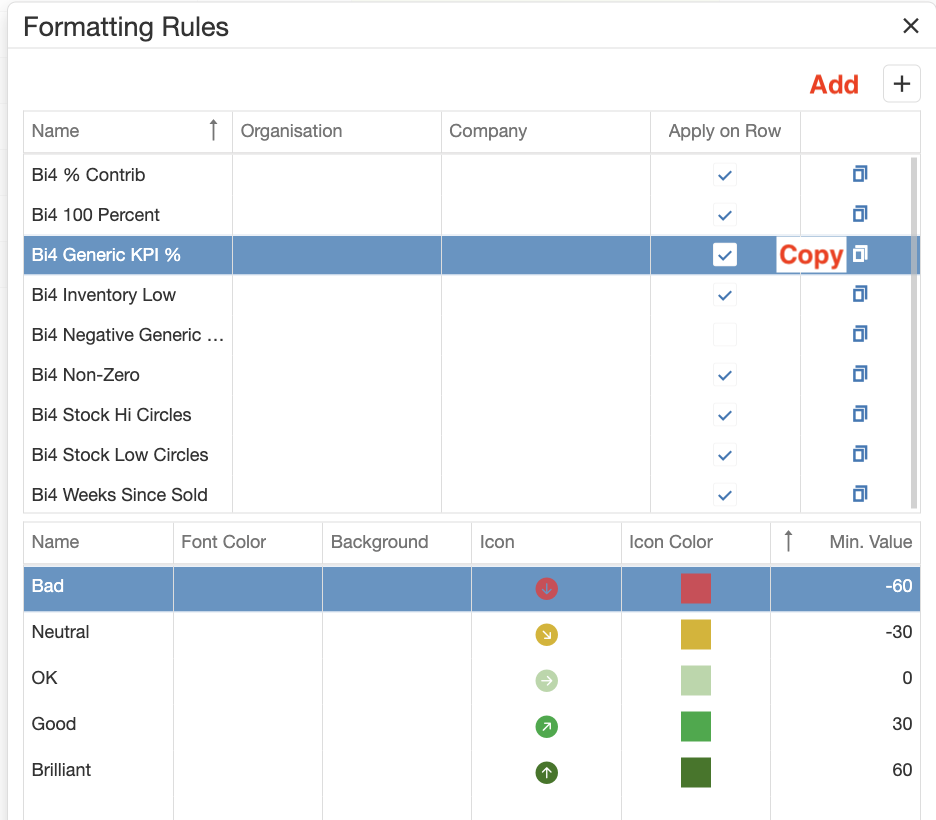
Task: Open the yellow icon color swatch for Neutral
Action: pyautogui.click(x=695, y=634)
